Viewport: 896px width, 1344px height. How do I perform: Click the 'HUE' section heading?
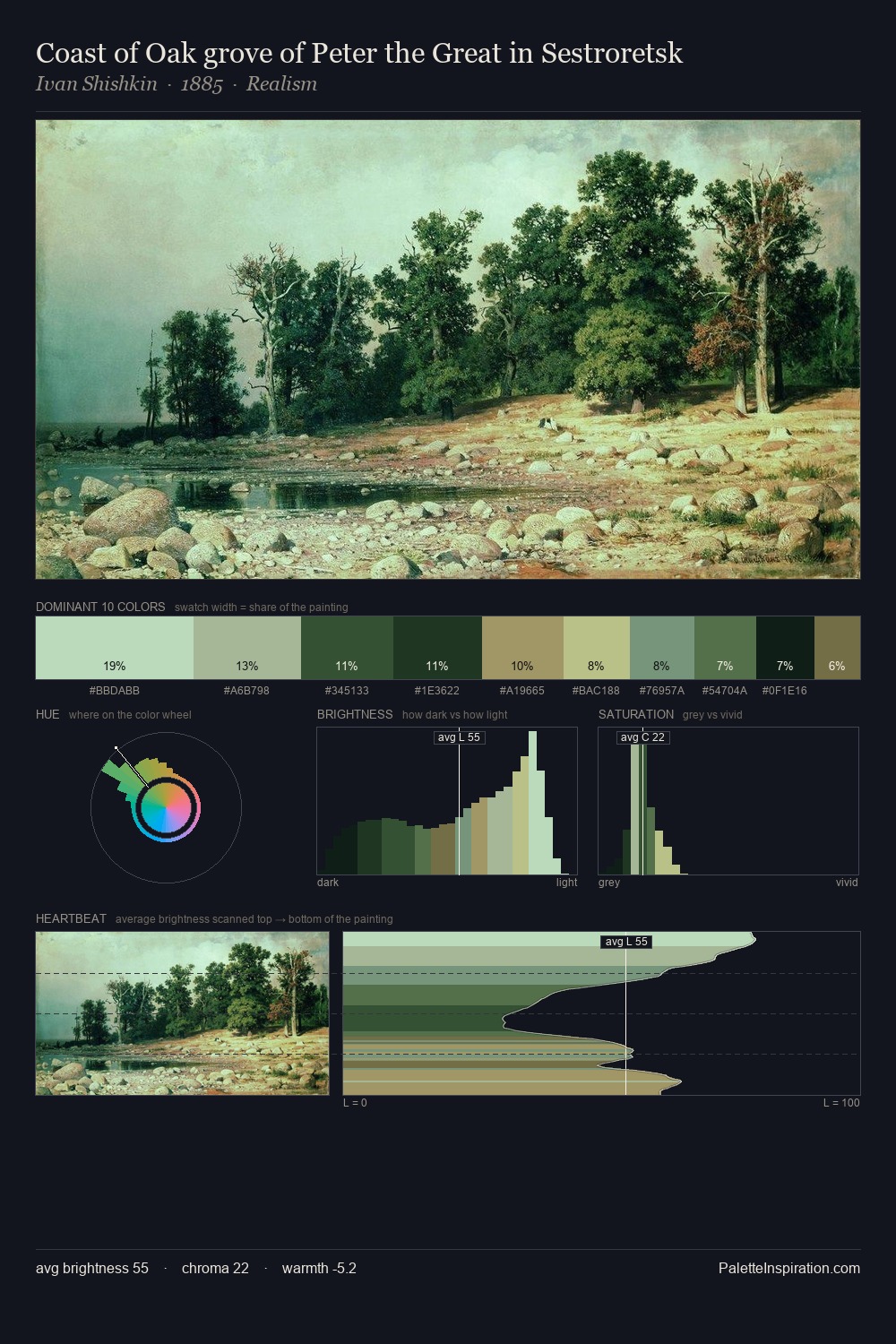click(47, 715)
